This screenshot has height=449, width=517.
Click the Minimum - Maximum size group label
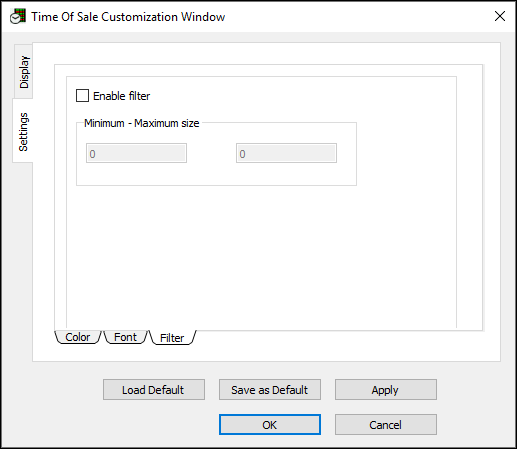pos(142,123)
